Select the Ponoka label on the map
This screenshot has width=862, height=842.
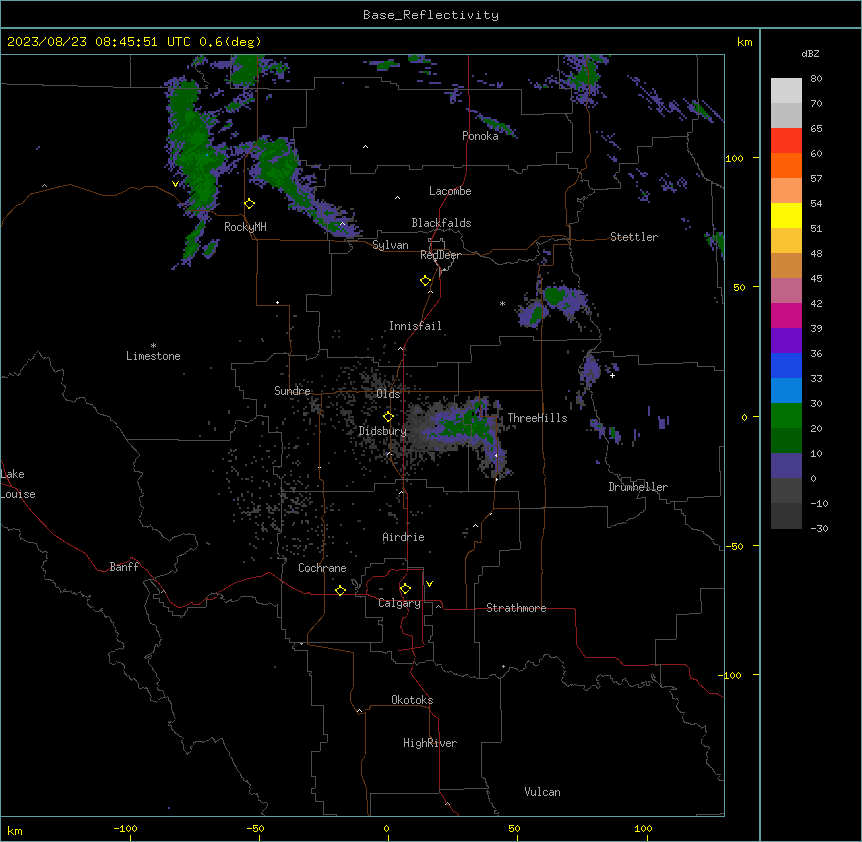click(480, 136)
